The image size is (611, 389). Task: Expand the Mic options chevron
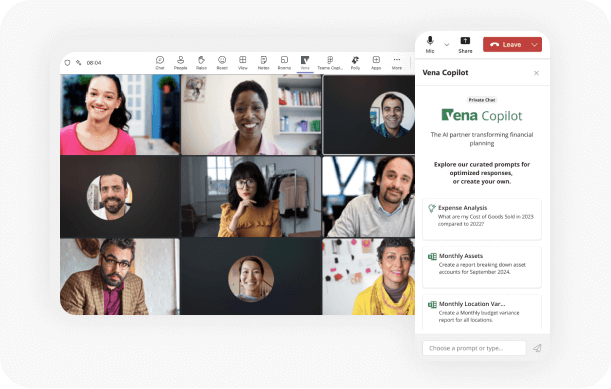[447, 45]
